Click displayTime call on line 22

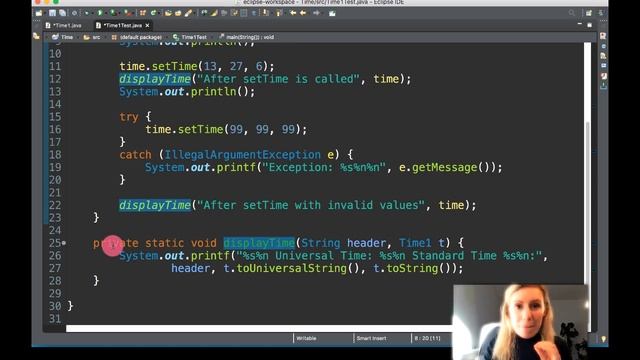(x=155, y=205)
